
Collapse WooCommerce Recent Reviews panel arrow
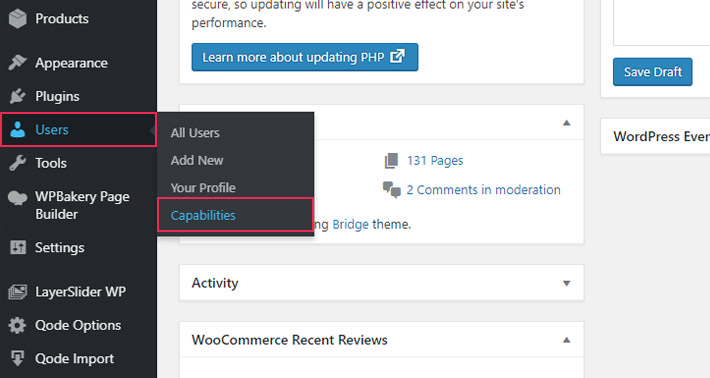[x=566, y=340]
